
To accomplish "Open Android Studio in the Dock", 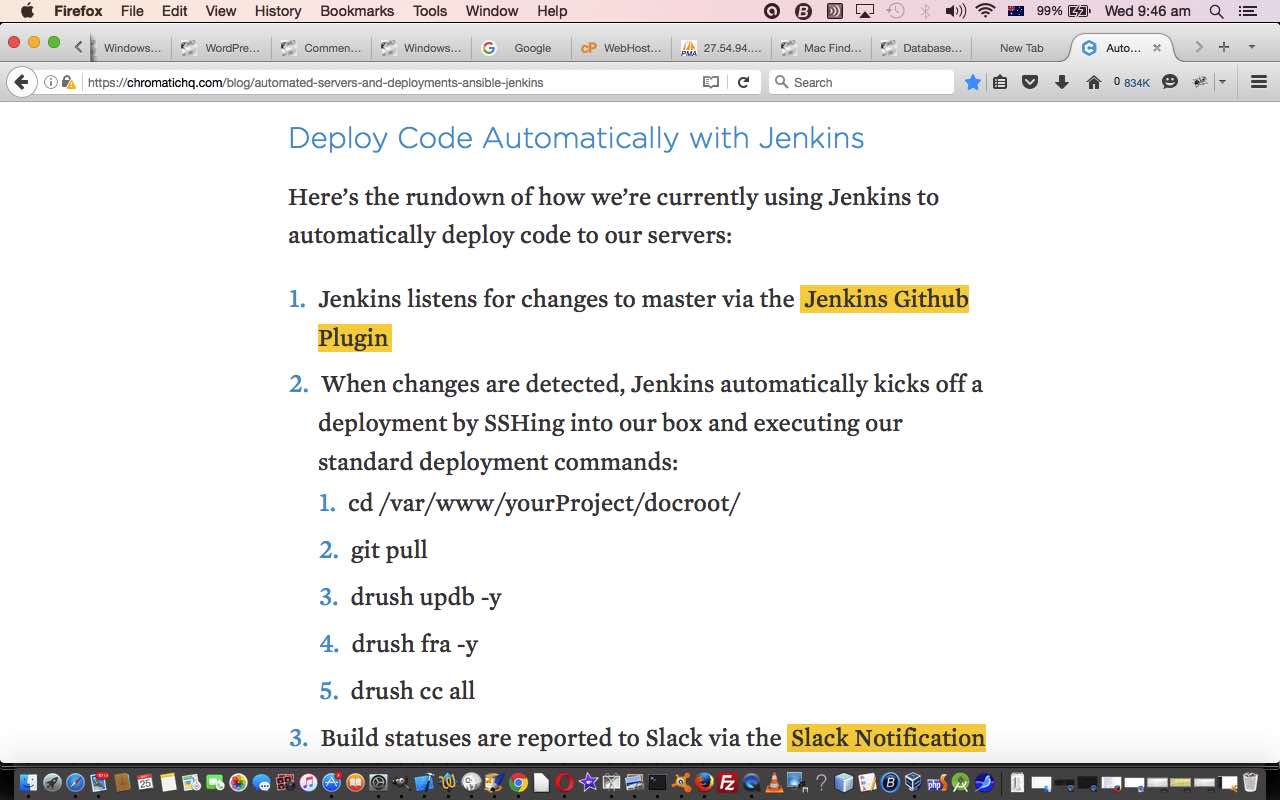I will click(960, 783).
